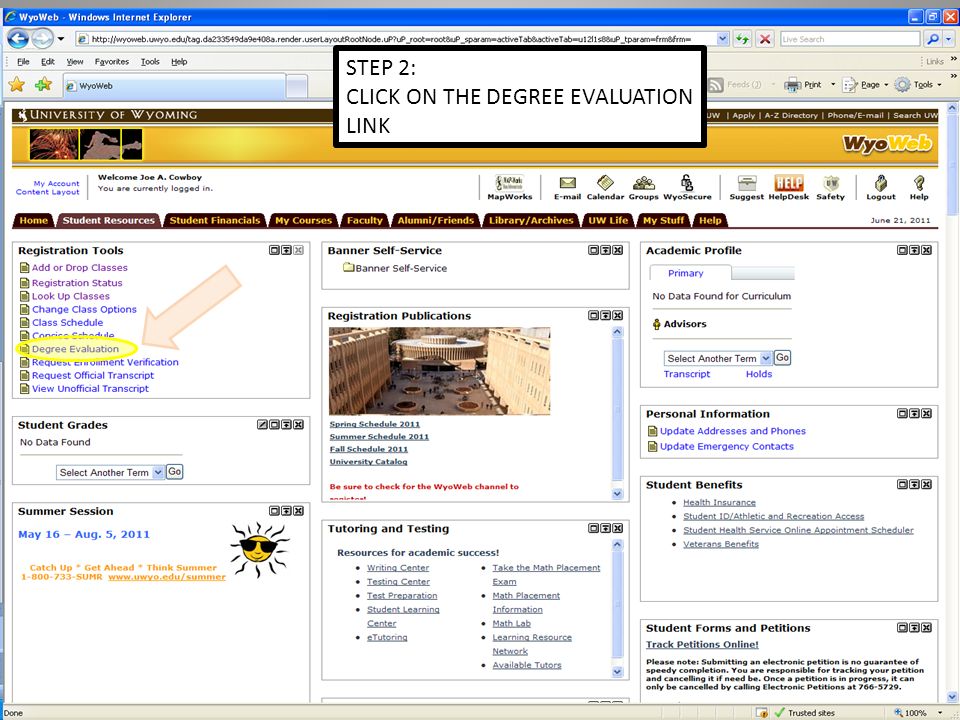This screenshot has width=960, height=720.
Task: Click the Holds link in Academic Profile
Action: pos(759,374)
